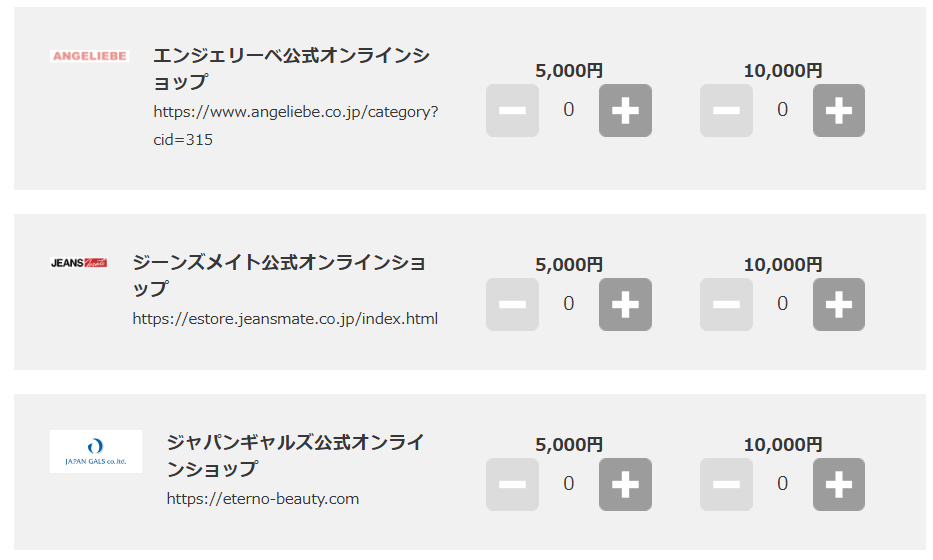The image size is (933, 560).
Task: Click the Angeliebe 5,000円 quantity value
Action: point(568,110)
